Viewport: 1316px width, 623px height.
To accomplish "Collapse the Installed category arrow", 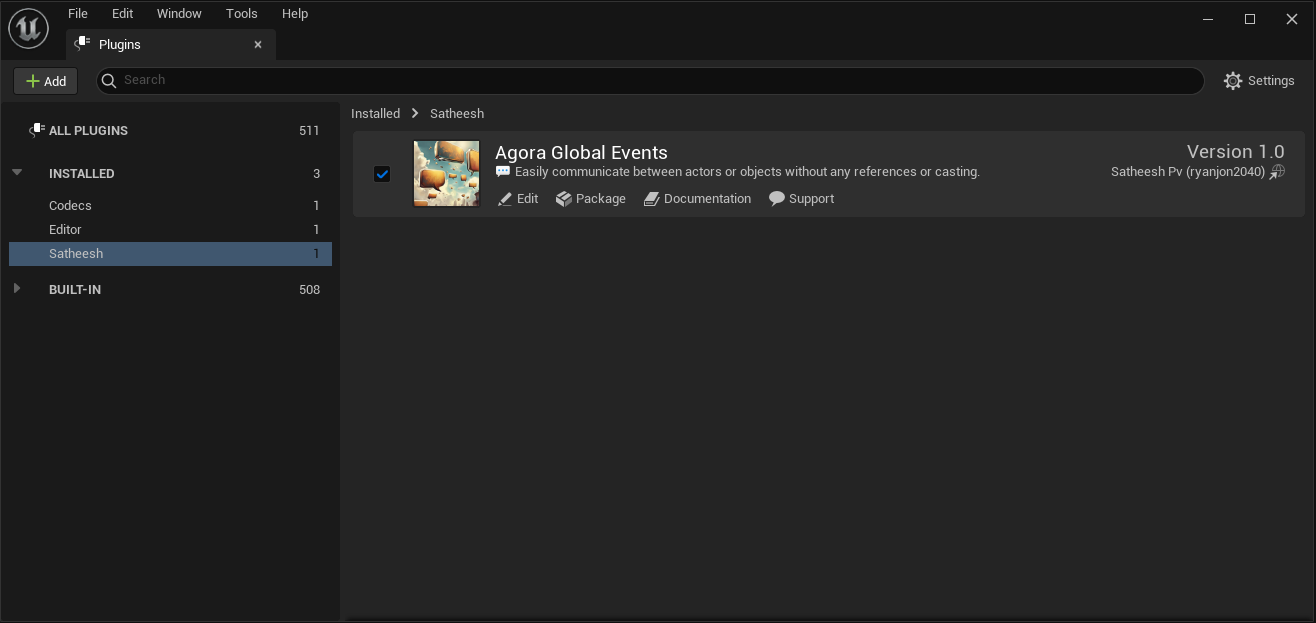I will [17, 173].
